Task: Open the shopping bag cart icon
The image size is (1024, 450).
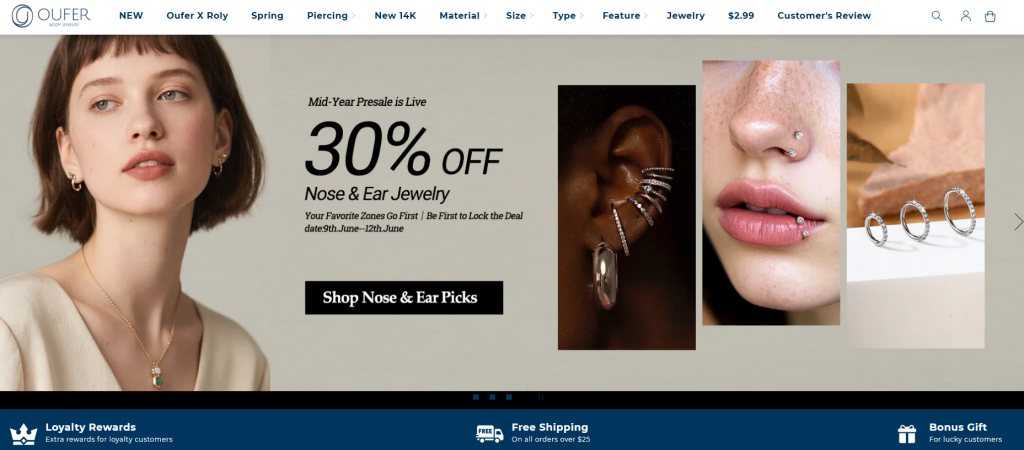Action: 990,16
